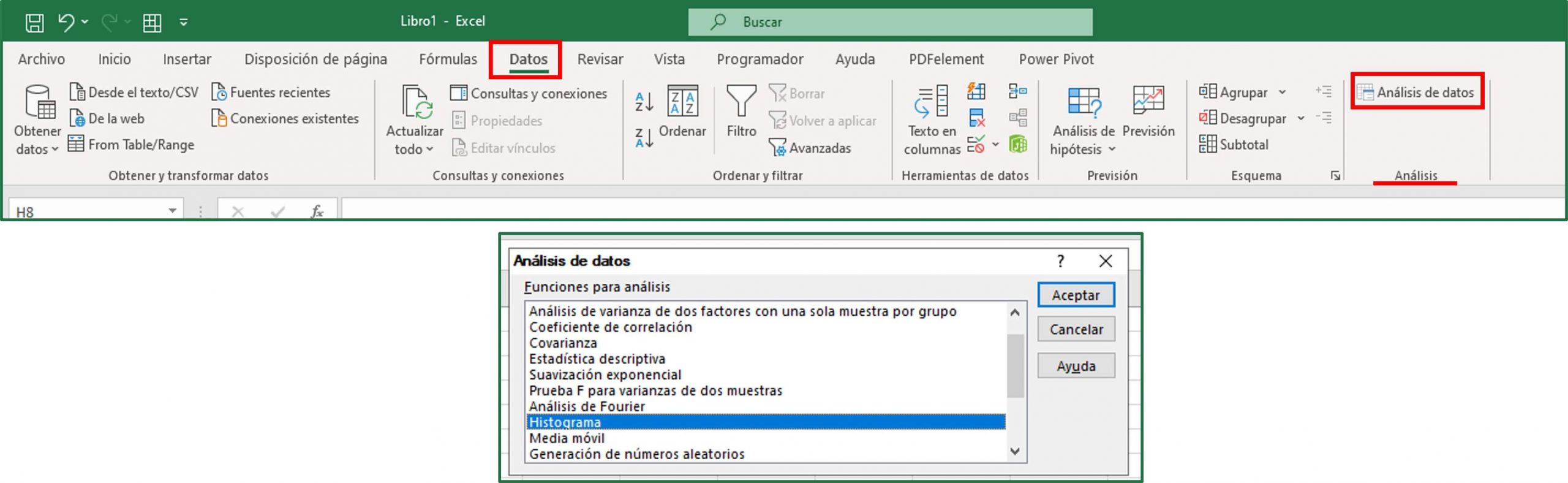Open Análisis de datos tool
The height and width of the screenshot is (483, 1568).
click(1416, 93)
